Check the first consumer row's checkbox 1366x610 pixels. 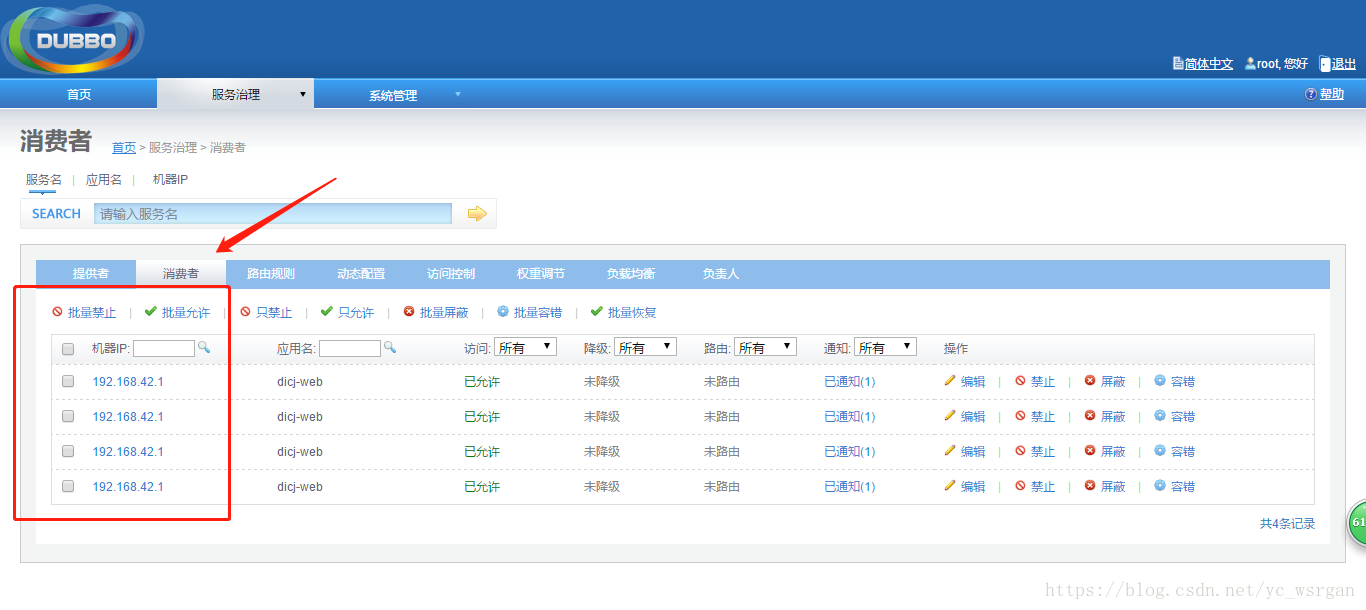pyautogui.click(x=68, y=381)
